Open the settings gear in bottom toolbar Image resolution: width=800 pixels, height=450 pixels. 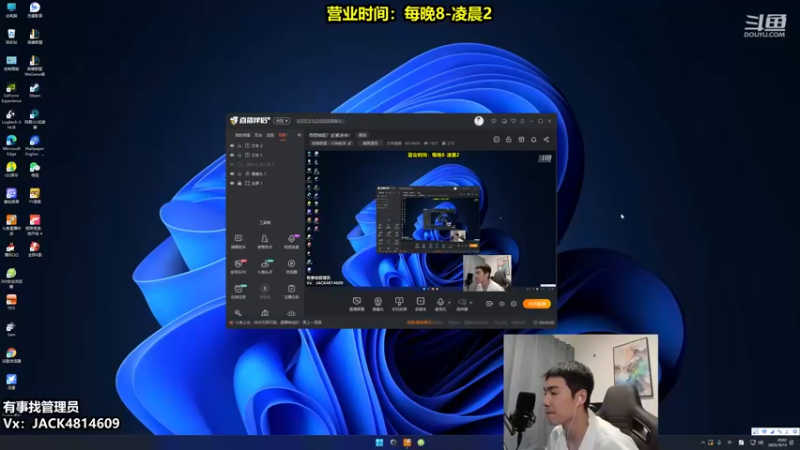pyautogui.click(x=514, y=304)
